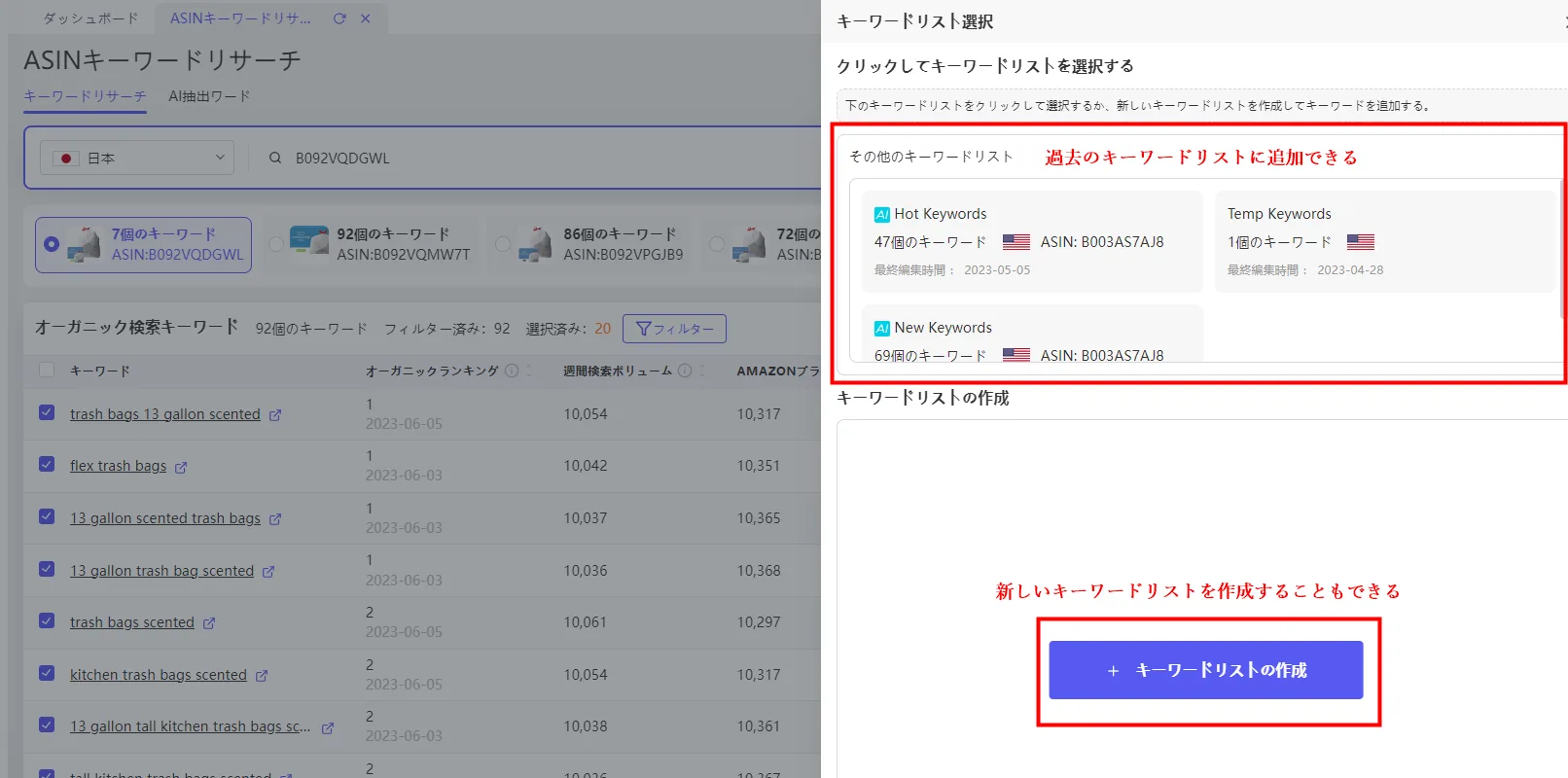This screenshot has height=778, width=1568.
Task: Select radio for 92個のキーワード ASIN B092VQMW7T
Action: (276, 244)
